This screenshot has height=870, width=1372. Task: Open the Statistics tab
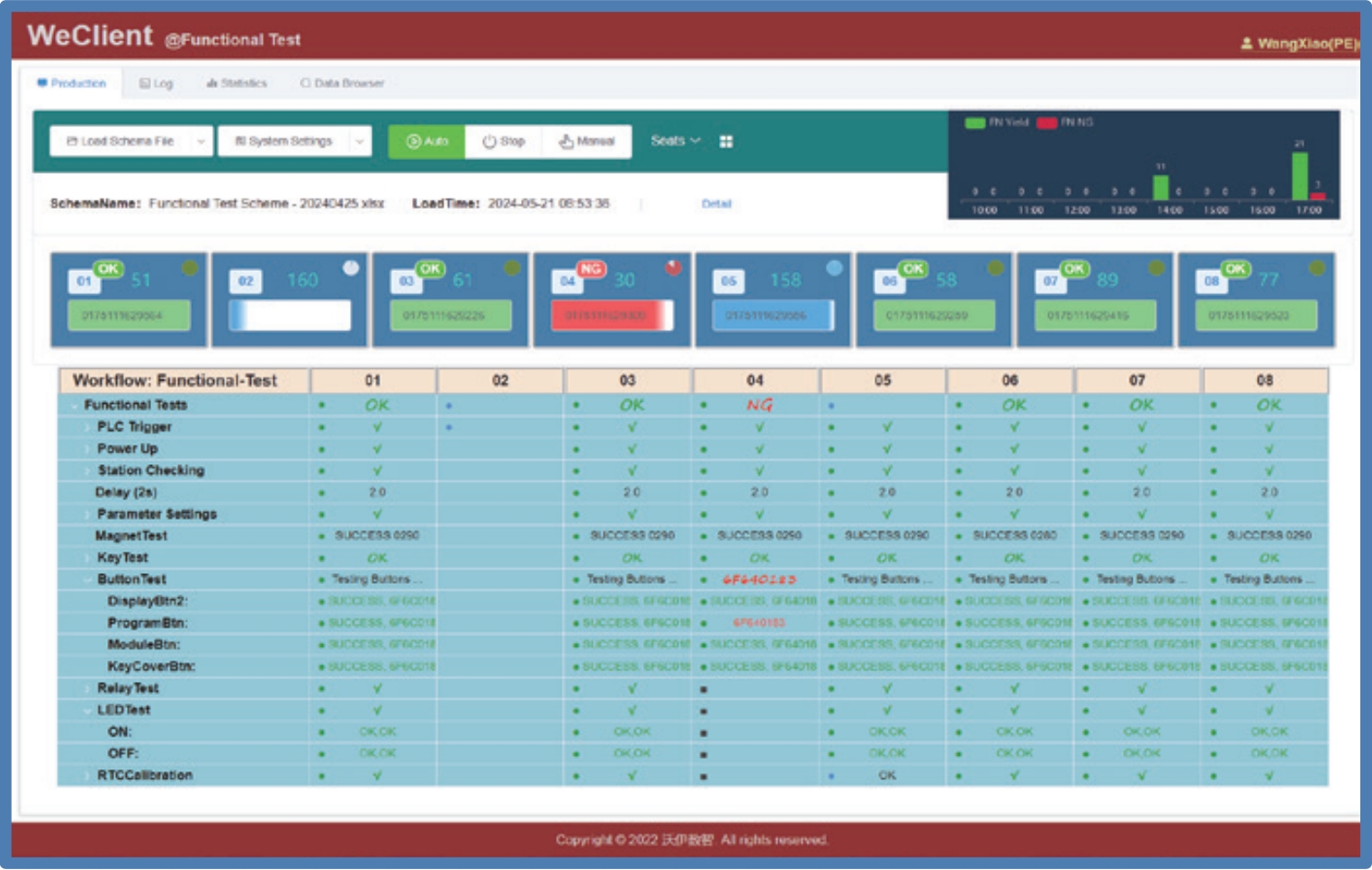[237, 83]
